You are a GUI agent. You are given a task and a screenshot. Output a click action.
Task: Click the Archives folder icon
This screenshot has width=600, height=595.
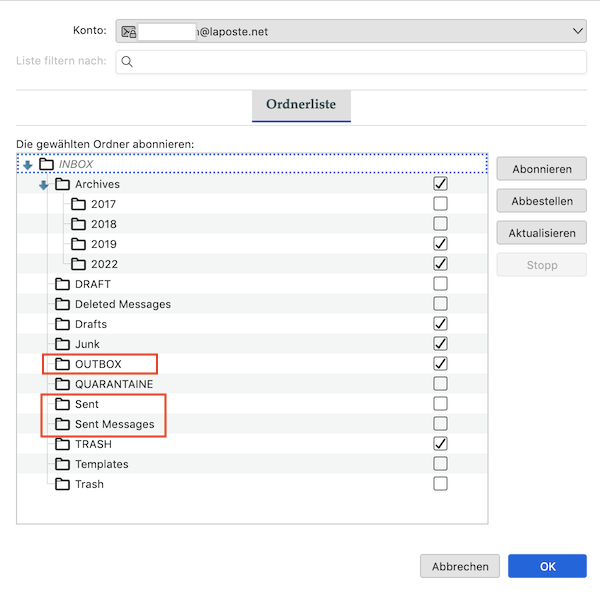pos(62,184)
